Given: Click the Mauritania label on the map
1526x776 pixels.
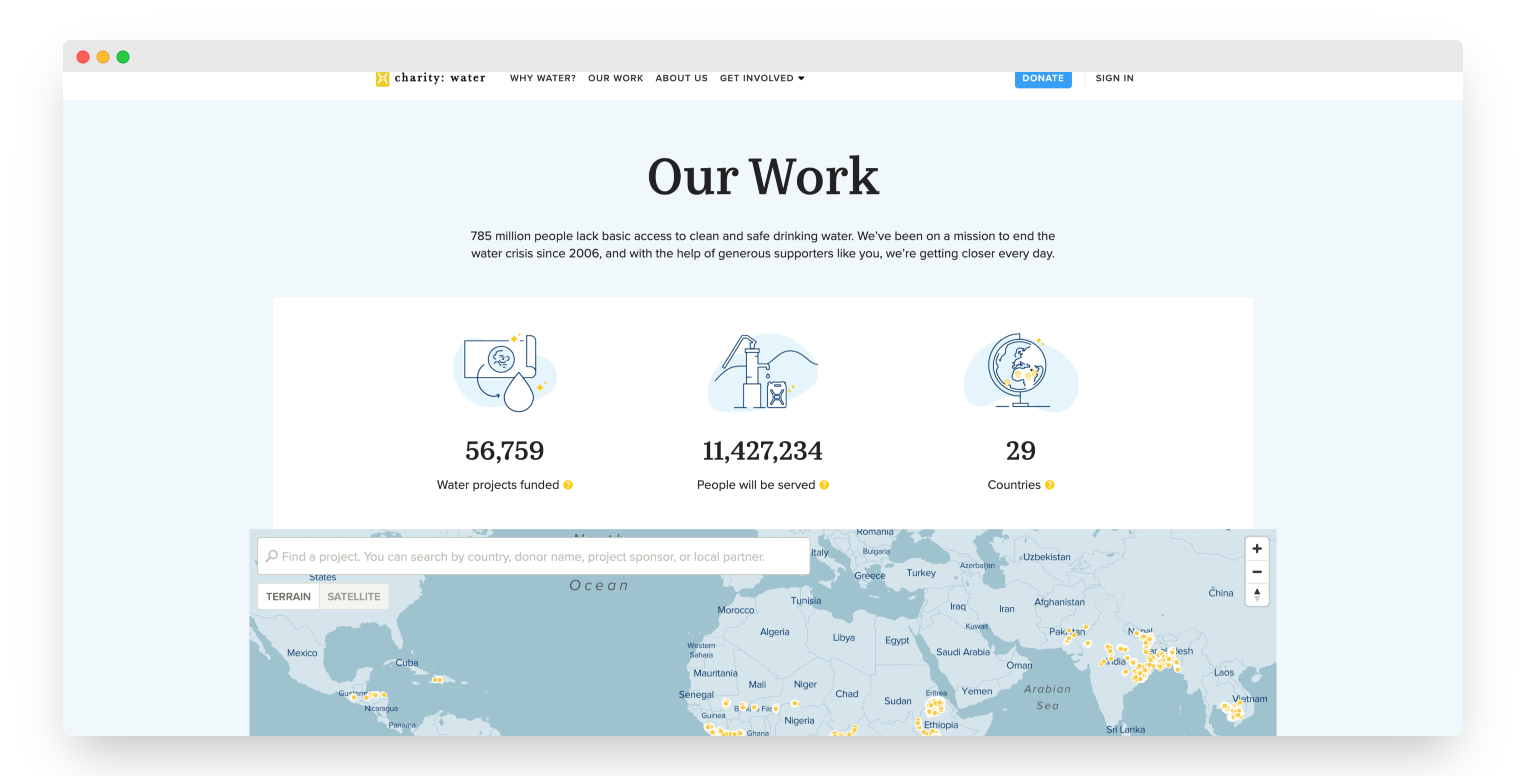Looking at the screenshot, I should click(x=715, y=673).
